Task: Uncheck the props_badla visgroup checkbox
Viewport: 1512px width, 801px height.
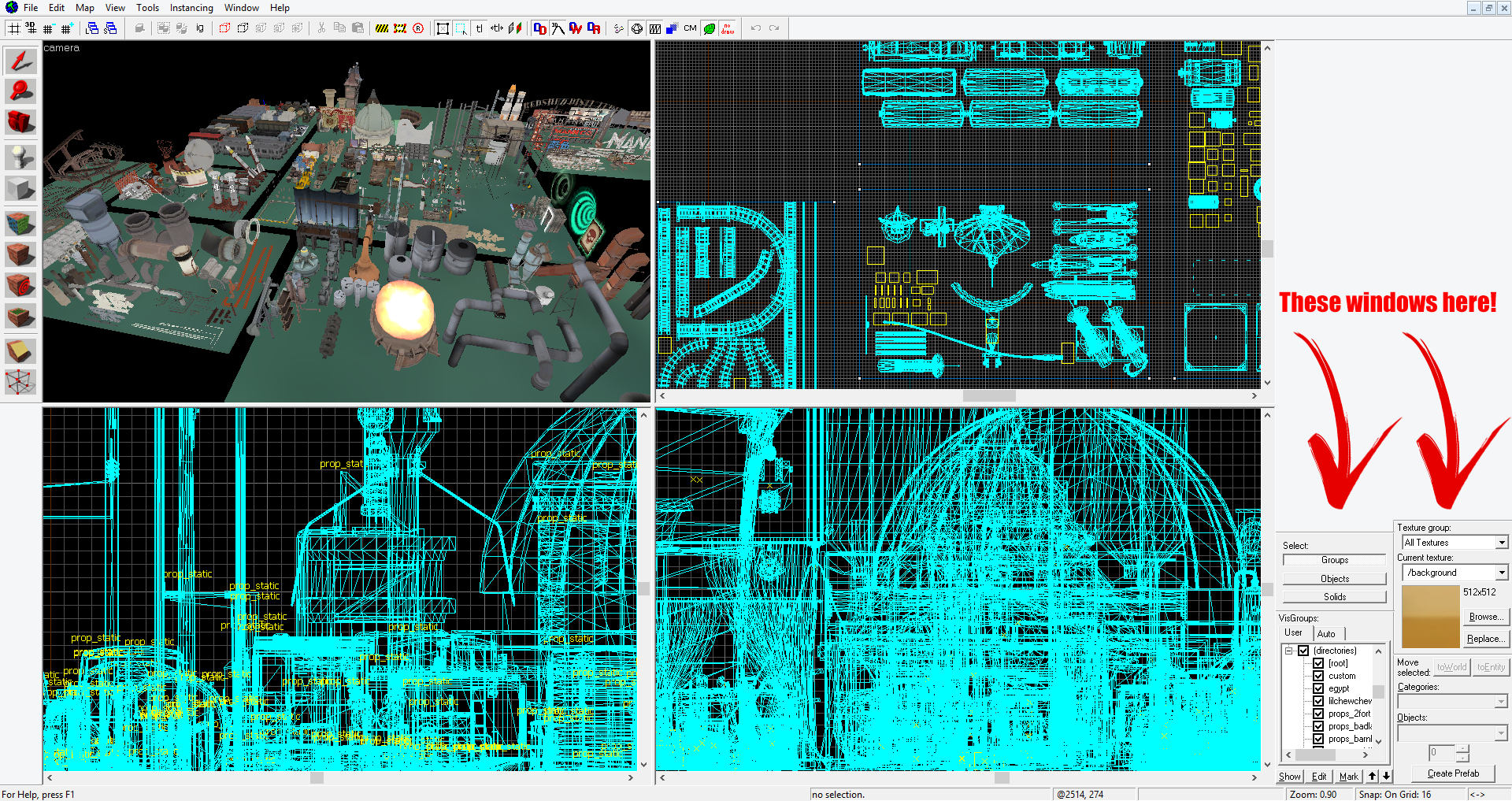Action: click(x=1318, y=726)
